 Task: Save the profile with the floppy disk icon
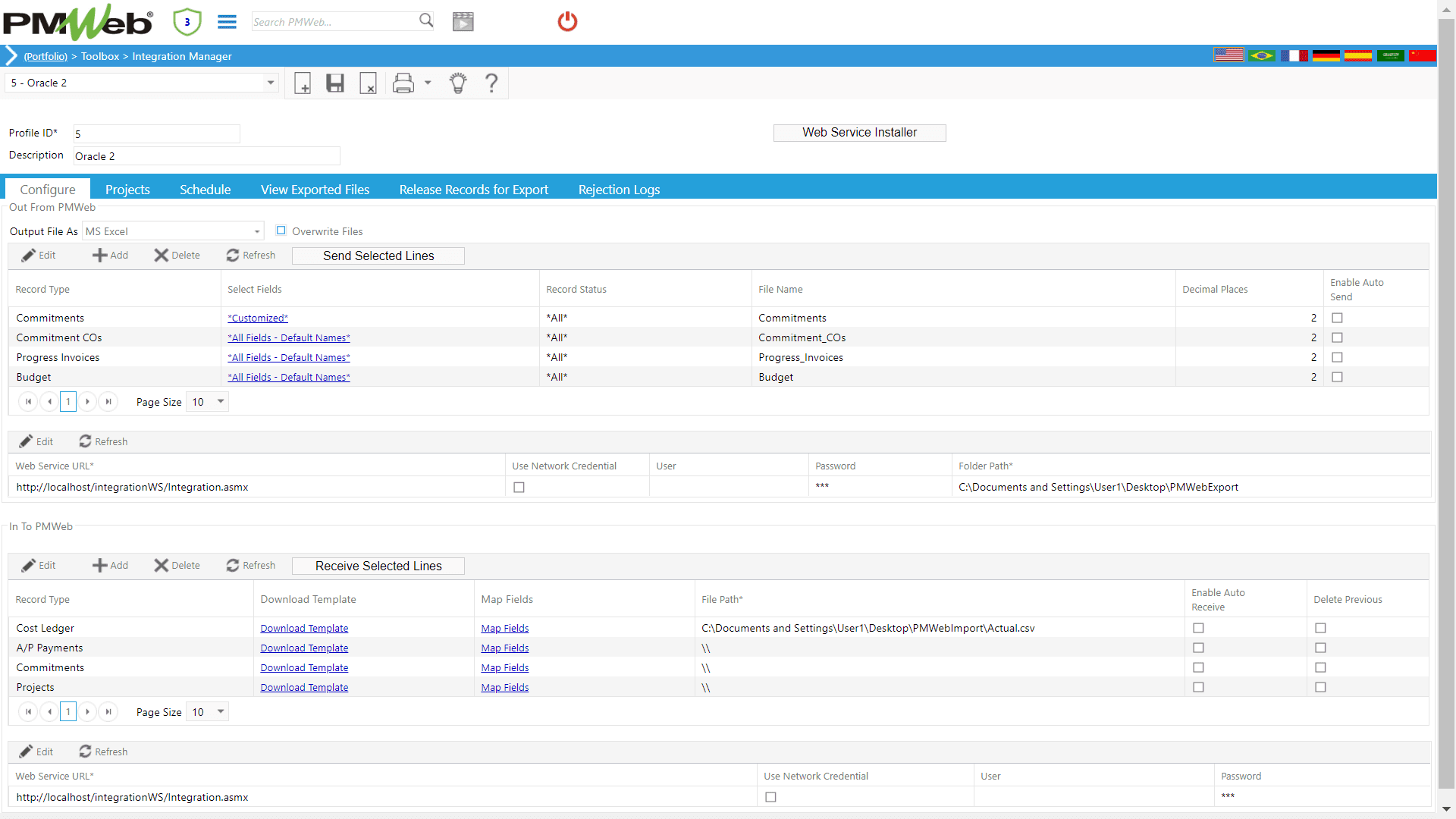[x=335, y=83]
